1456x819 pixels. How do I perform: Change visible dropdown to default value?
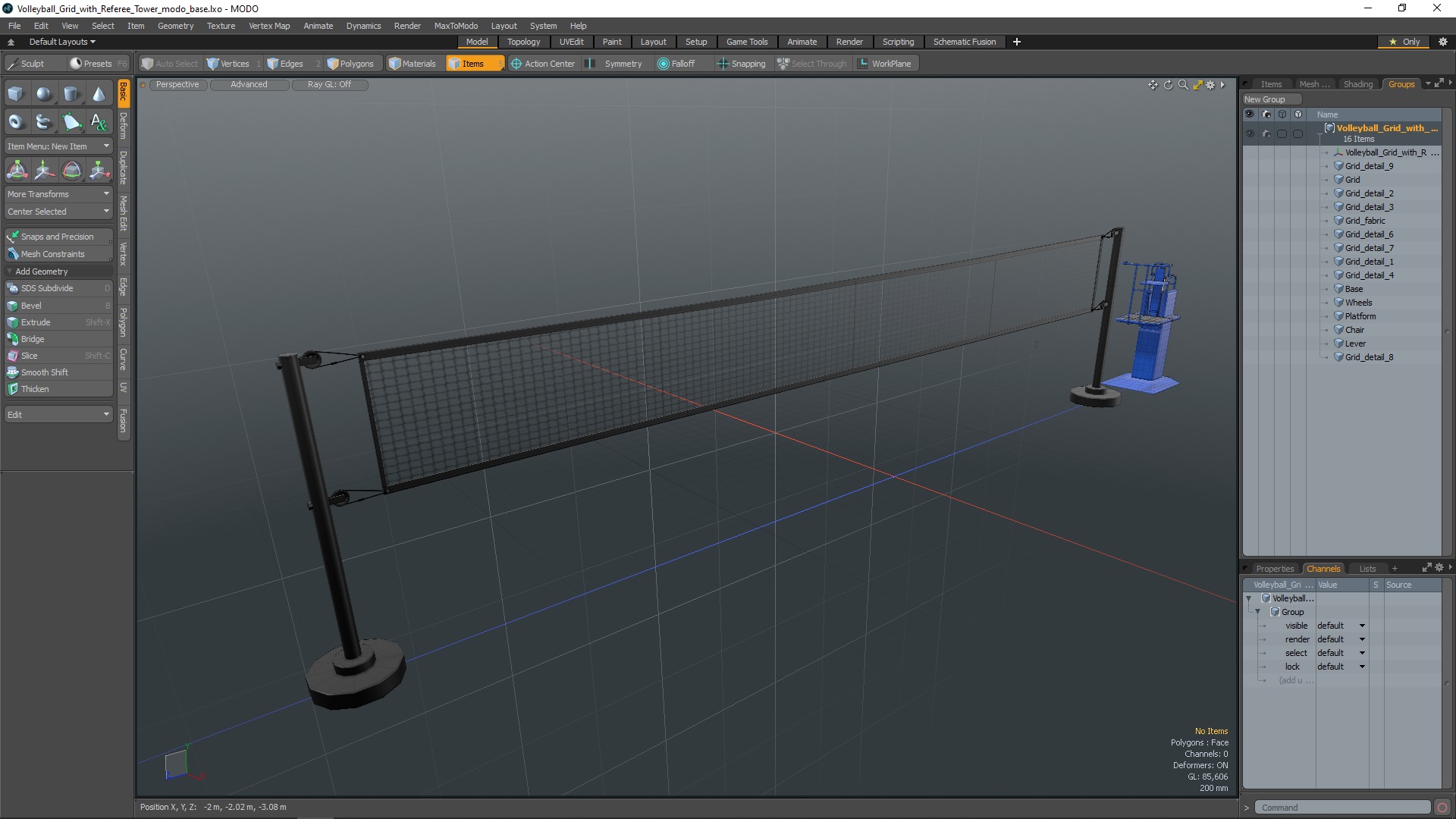[x=1340, y=625]
